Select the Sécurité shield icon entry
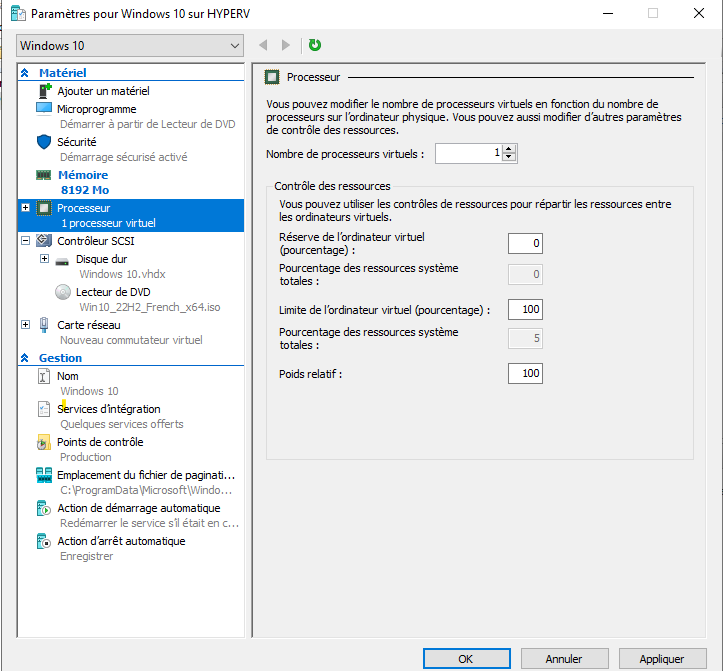The width and height of the screenshot is (723, 671). [x=76, y=142]
